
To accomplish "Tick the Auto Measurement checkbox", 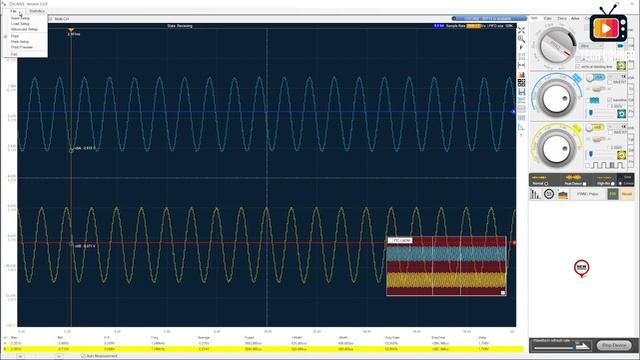I will [83, 356].
